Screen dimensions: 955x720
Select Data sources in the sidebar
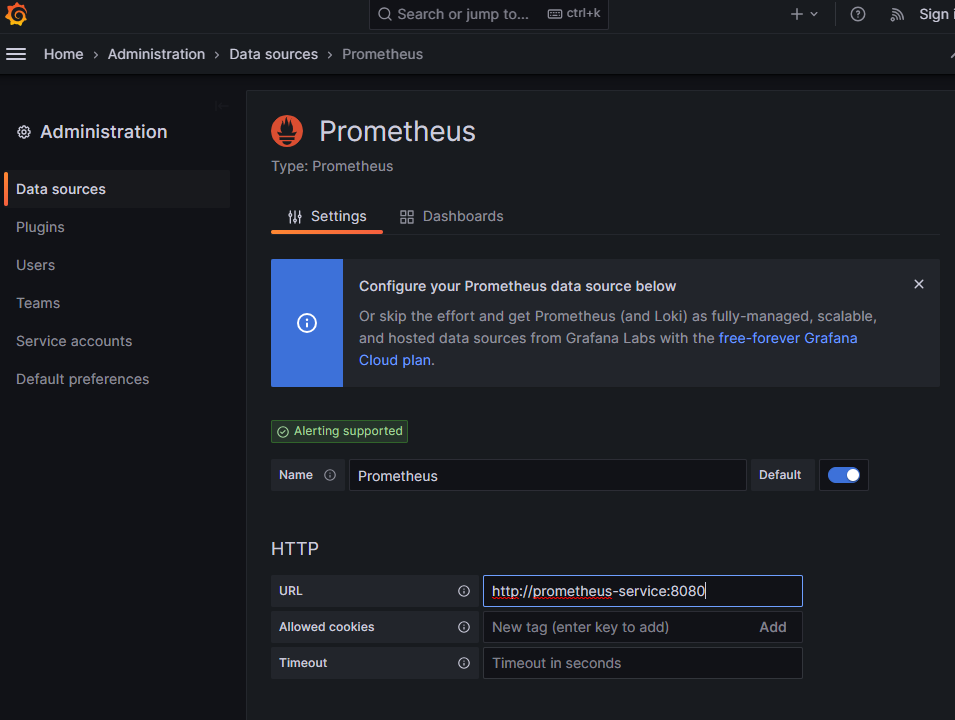click(117, 189)
